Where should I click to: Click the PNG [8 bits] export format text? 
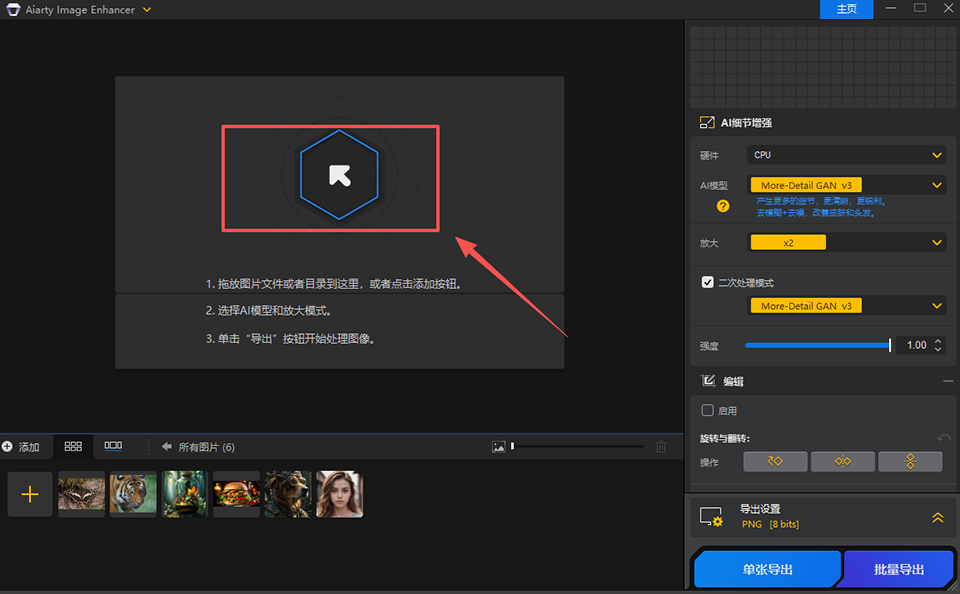pos(770,524)
